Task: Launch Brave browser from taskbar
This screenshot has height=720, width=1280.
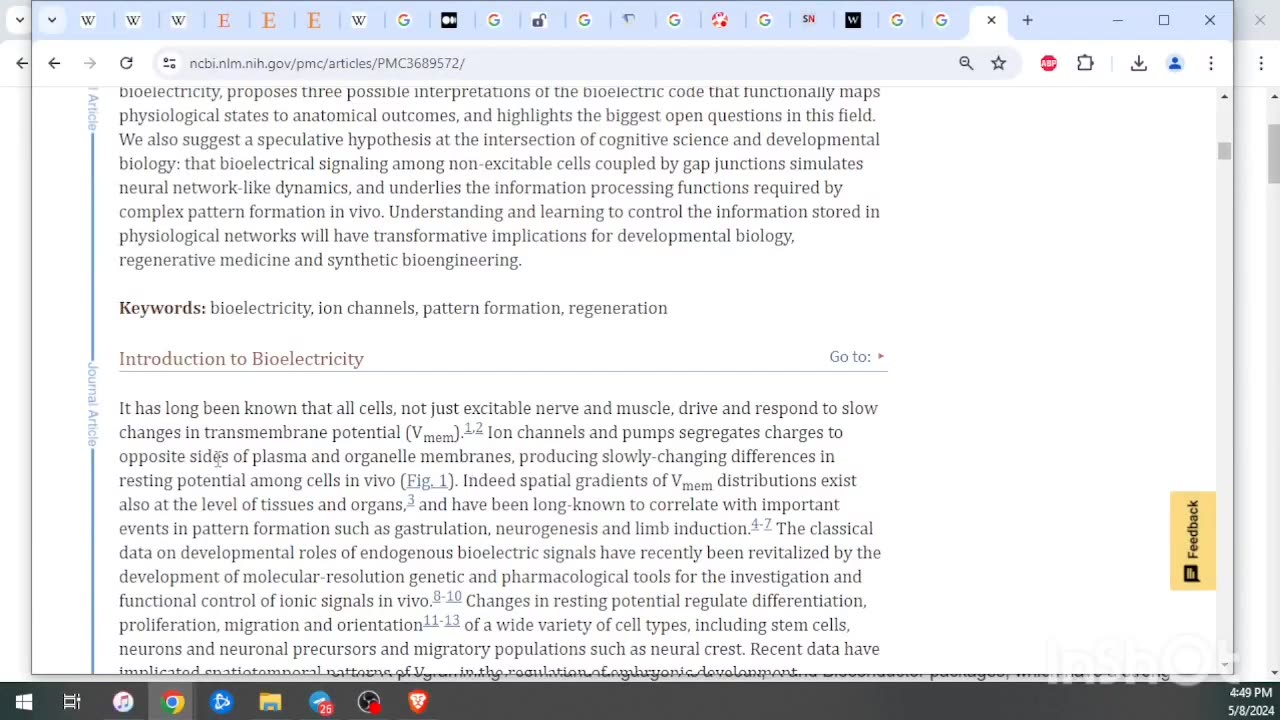Action: tap(418, 702)
